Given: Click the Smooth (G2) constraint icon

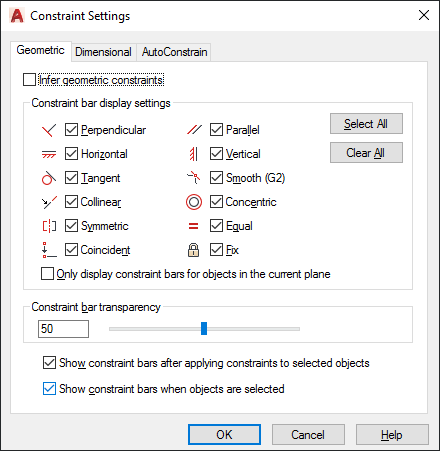Looking at the screenshot, I should click(194, 178).
